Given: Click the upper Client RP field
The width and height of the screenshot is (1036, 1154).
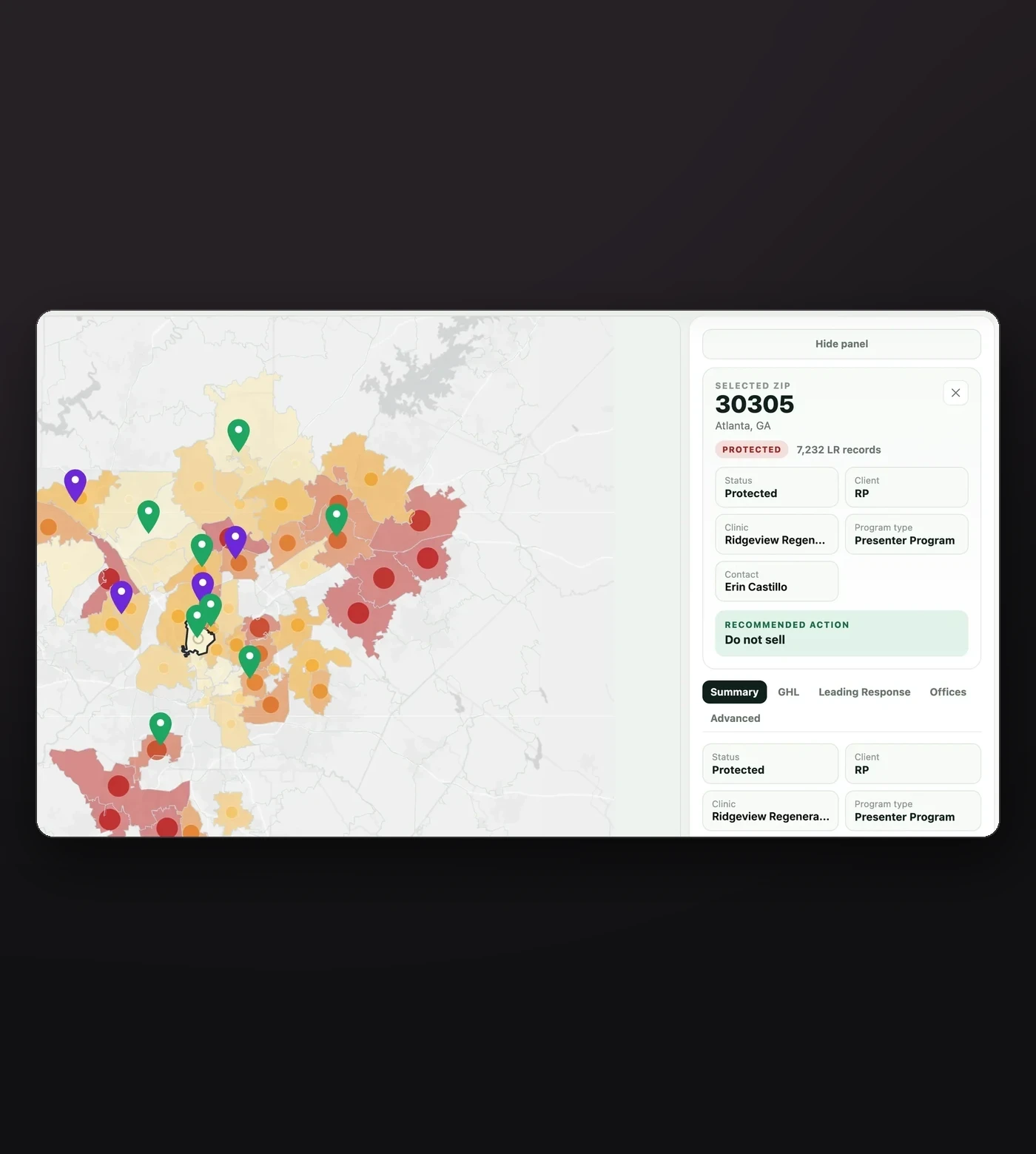Looking at the screenshot, I should point(906,487).
